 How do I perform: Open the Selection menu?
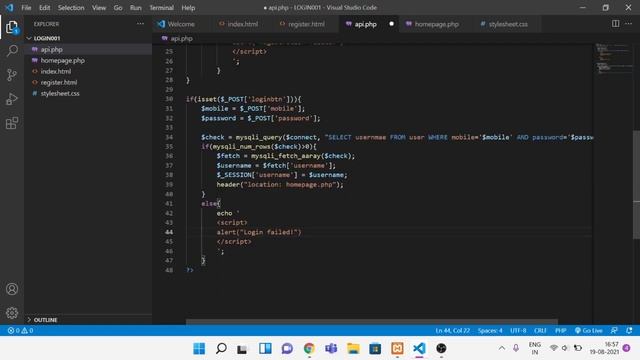[x=71, y=7]
